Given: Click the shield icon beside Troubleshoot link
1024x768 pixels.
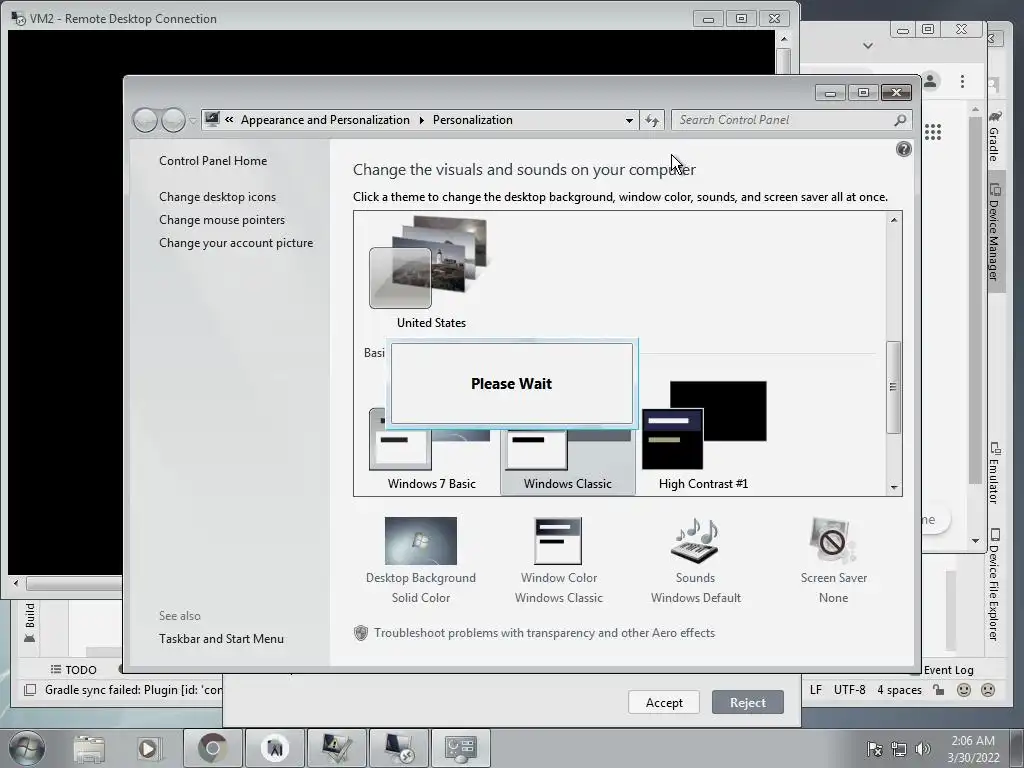Looking at the screenshot, I should pyautogui.click(x=360, y=633).
